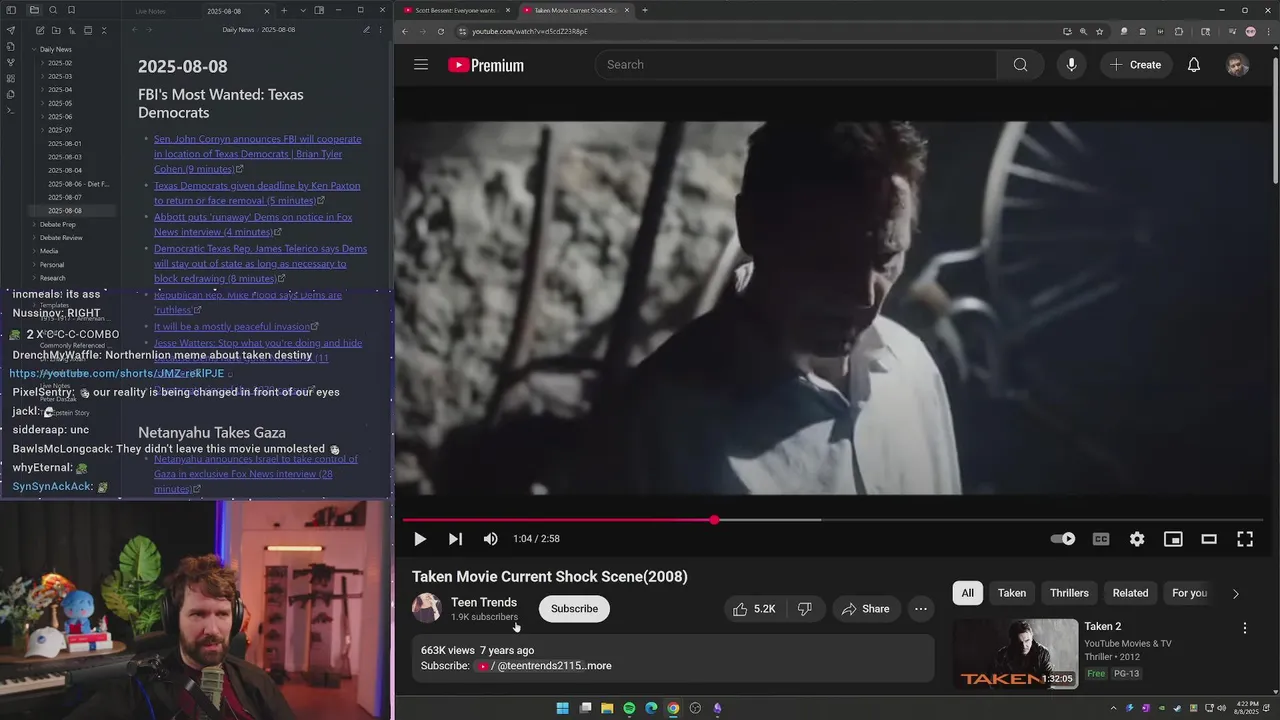1280x720 pixels.
Task: Open Obsidian search pane
Action: (53, 10)
